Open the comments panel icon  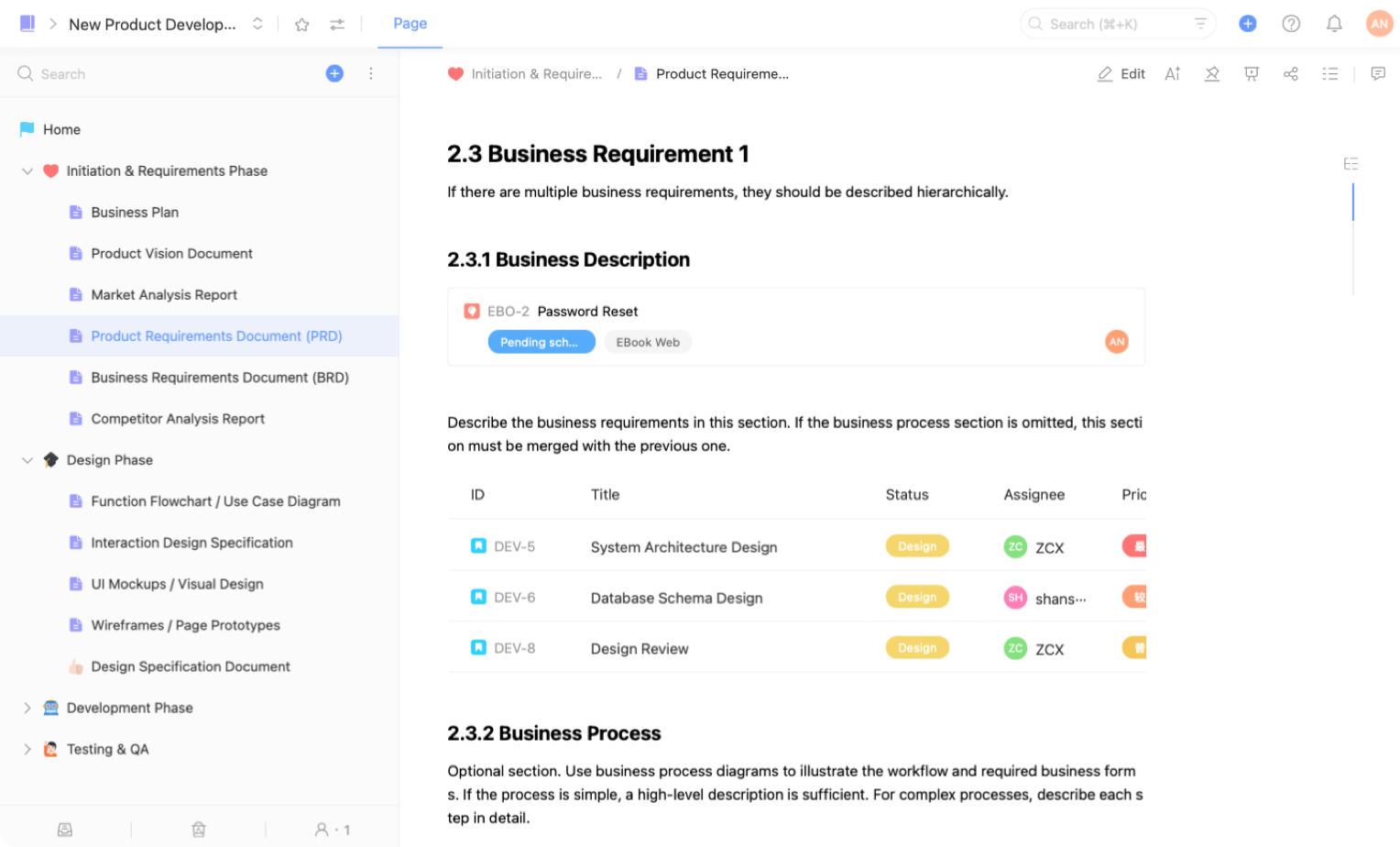coord(1377,74)
